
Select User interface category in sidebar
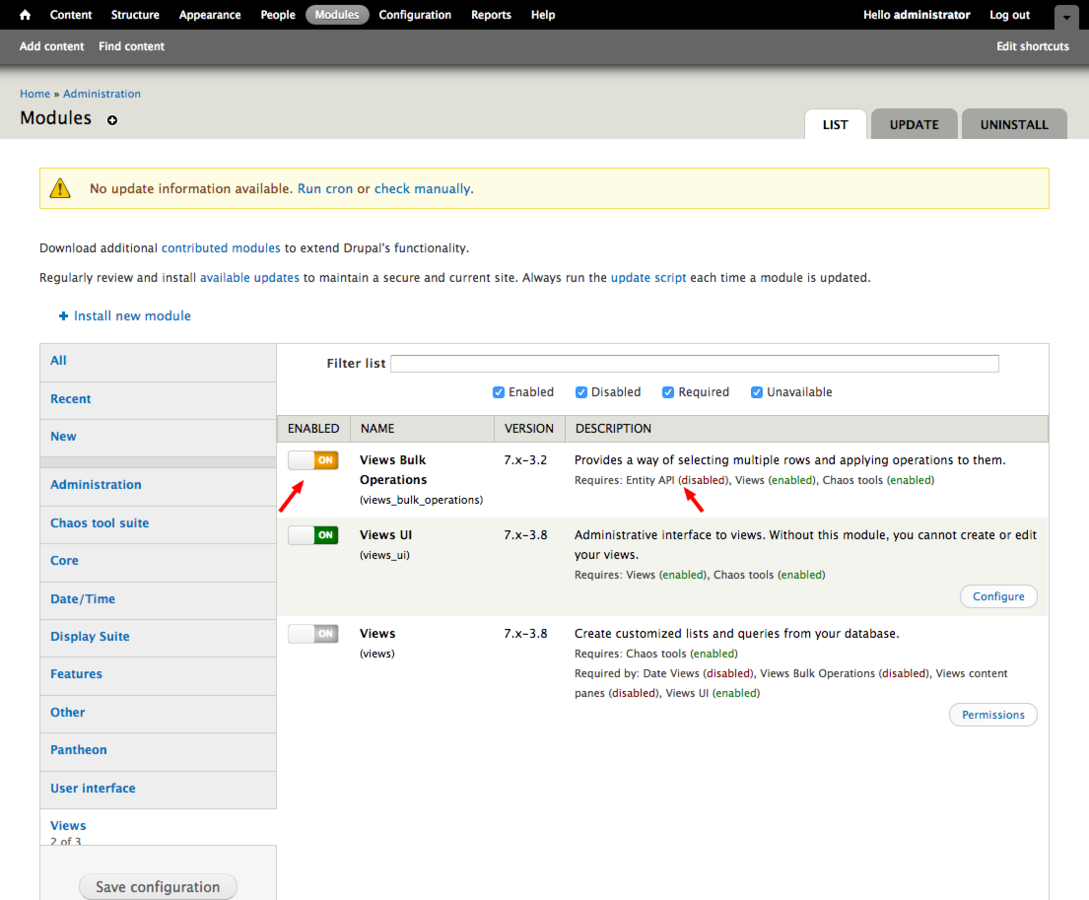click(x=158, y=789)
